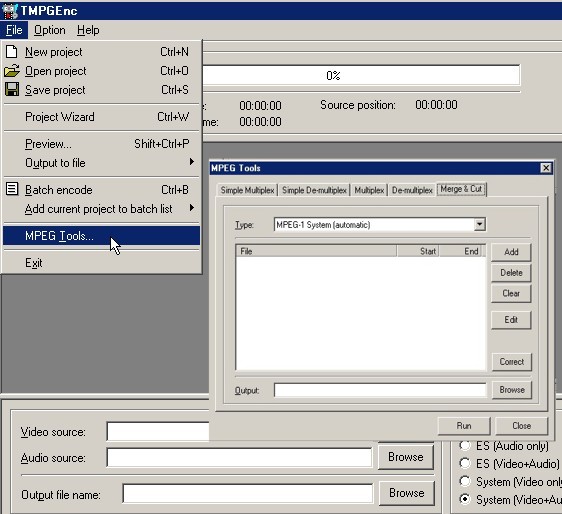562x514 pixels.
Task: Click the Batch encode list icon
Action: (12, 189)
